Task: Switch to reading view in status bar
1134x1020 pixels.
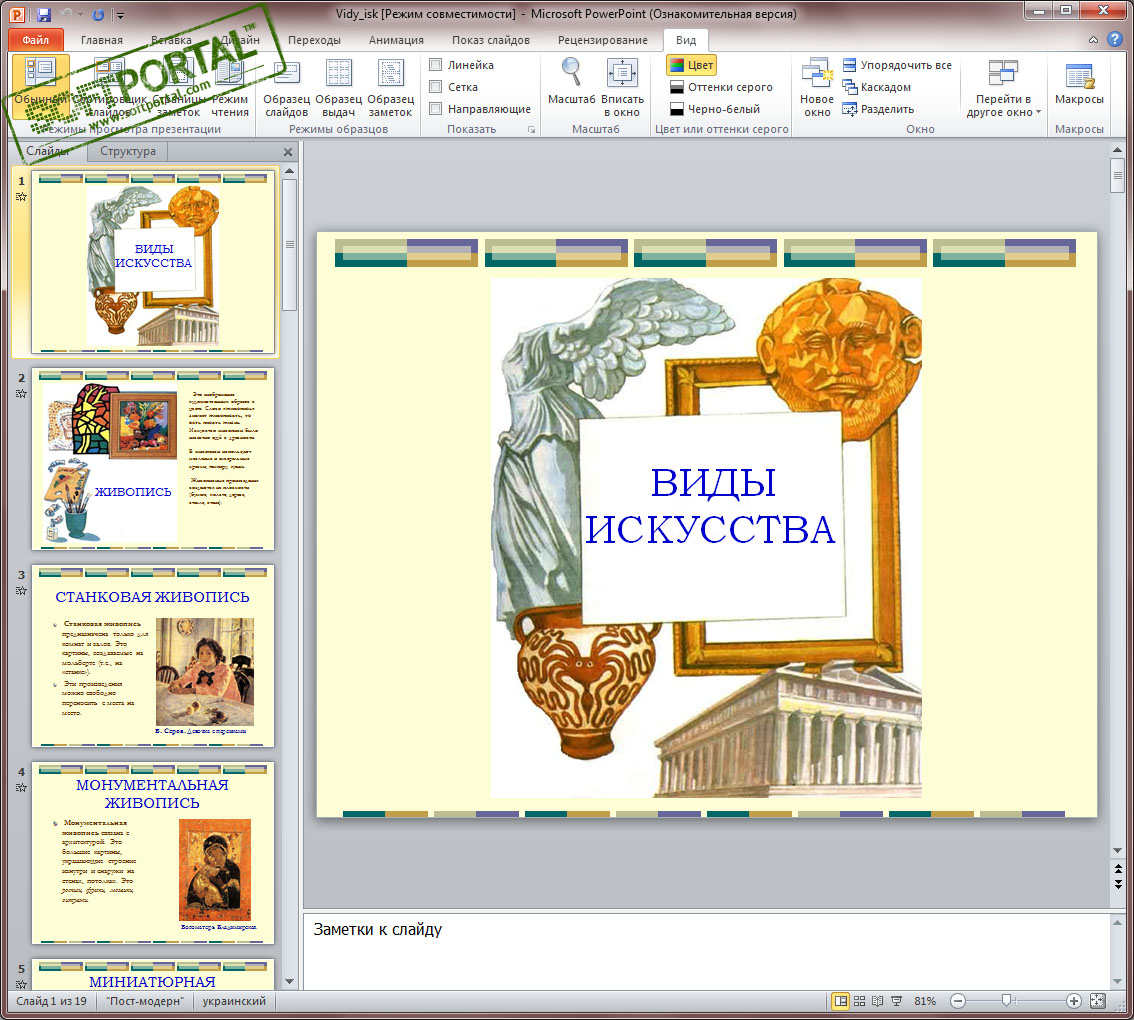Action: (x=877, y=1001)
